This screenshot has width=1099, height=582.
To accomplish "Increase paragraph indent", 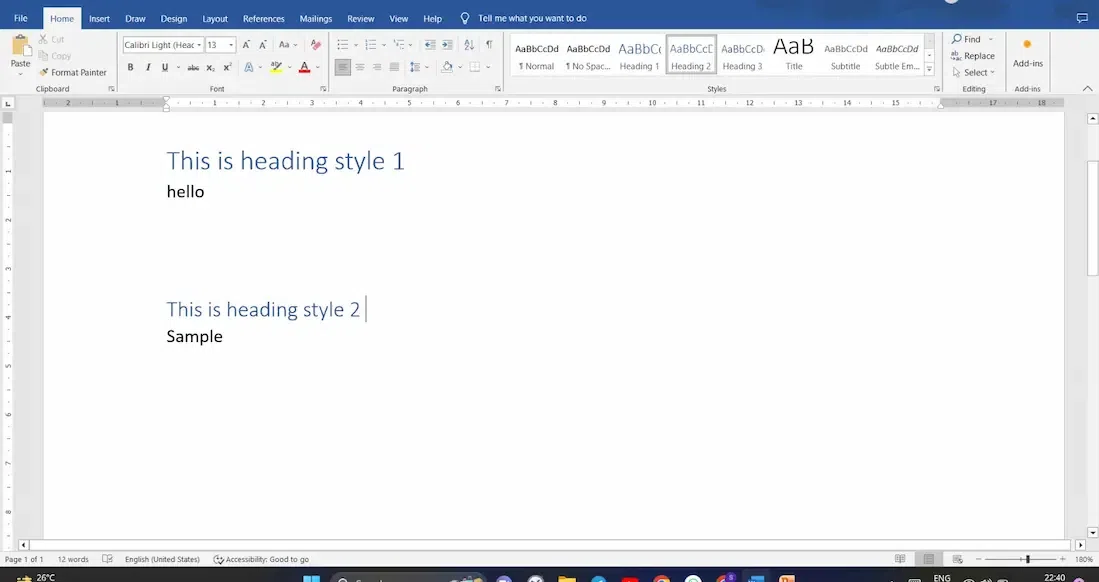I will (447, 45).
